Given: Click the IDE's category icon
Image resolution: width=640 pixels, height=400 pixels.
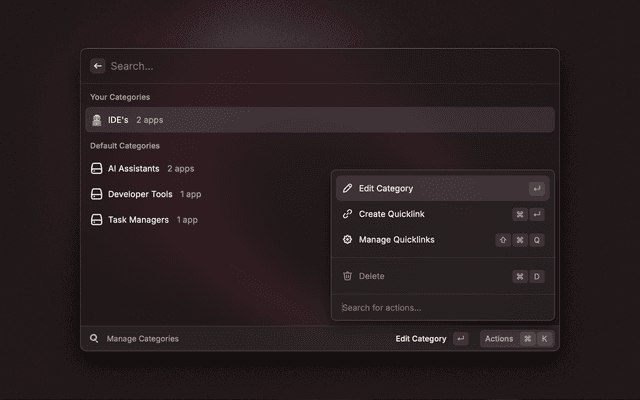Looking at the screenshot, I should [96, 120].
